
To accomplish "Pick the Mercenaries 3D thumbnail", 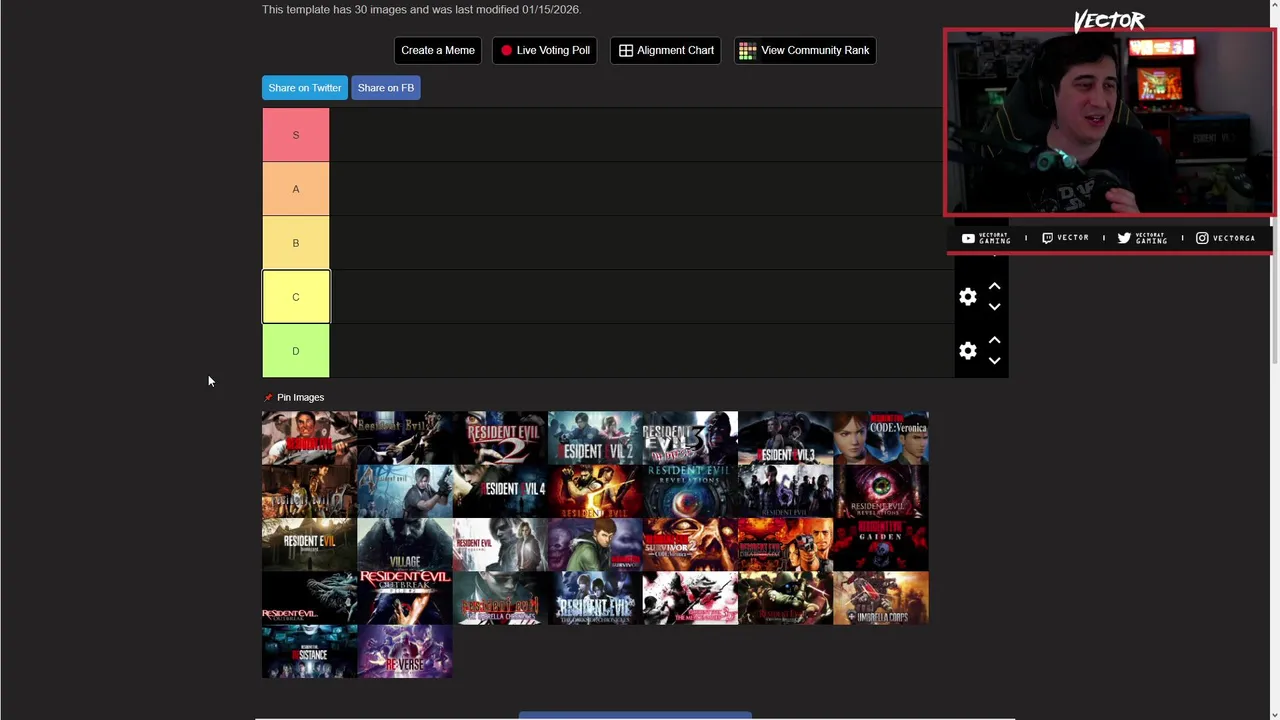I will pos(690,598).
